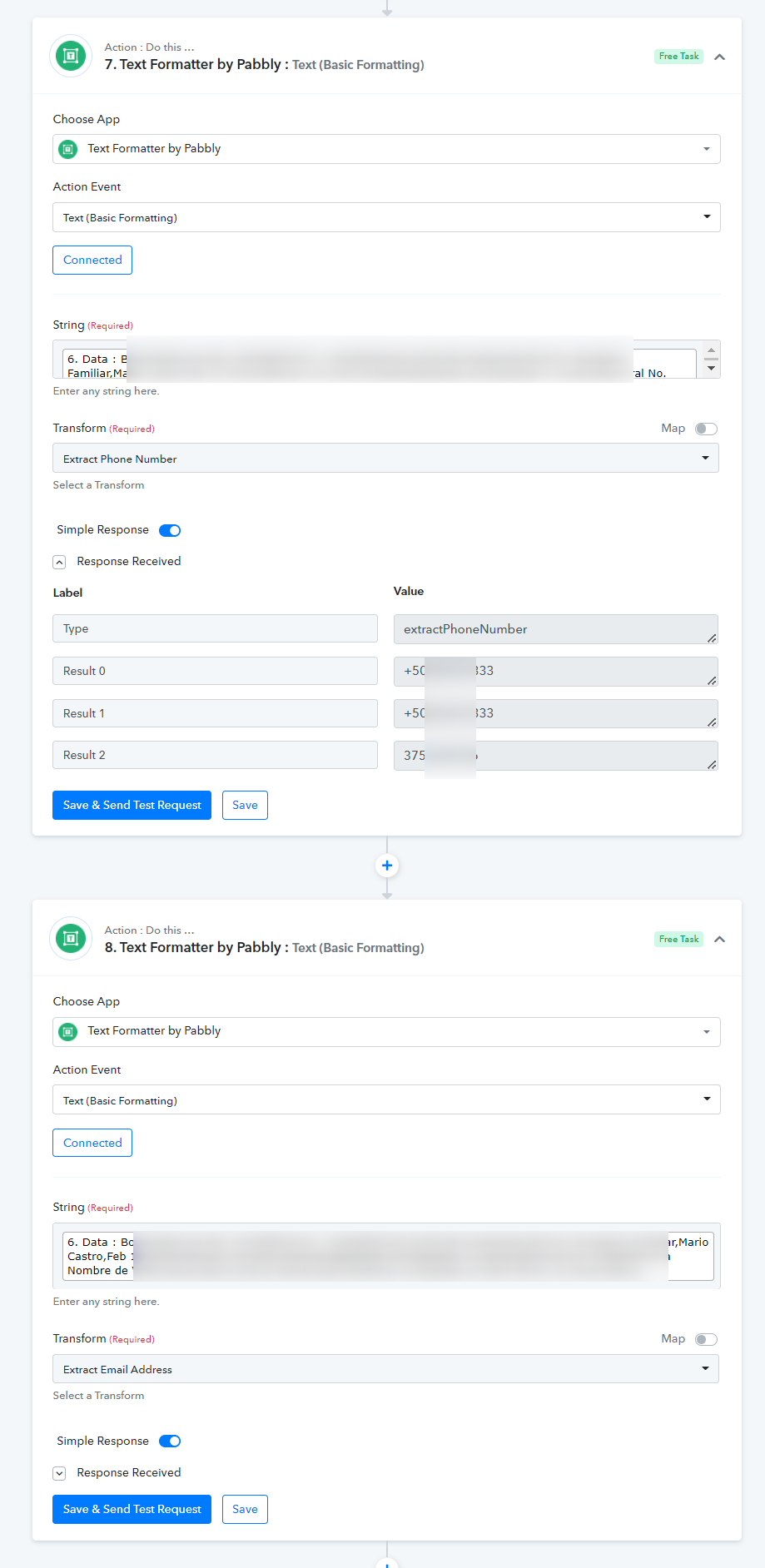Click the Connected button in step 8
765x1568 pixels.
[92, 1143]
